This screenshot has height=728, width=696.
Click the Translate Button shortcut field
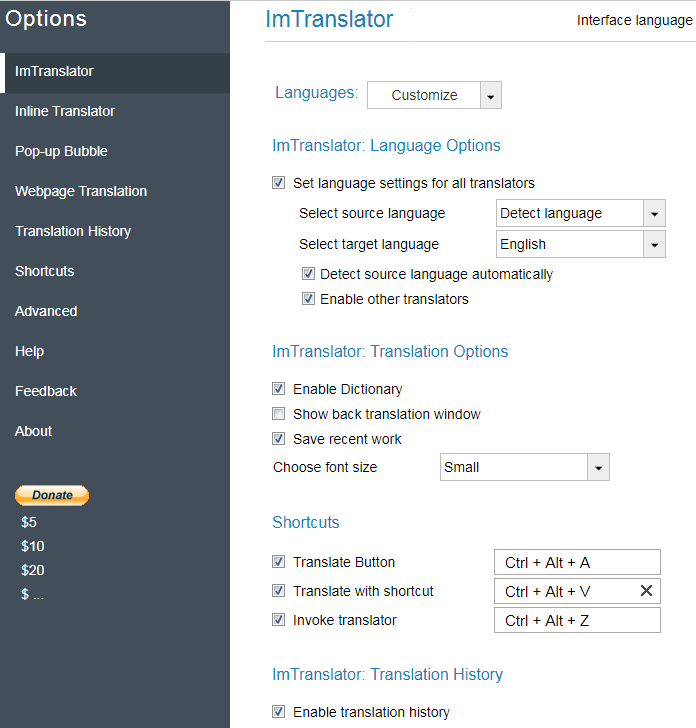577,562
